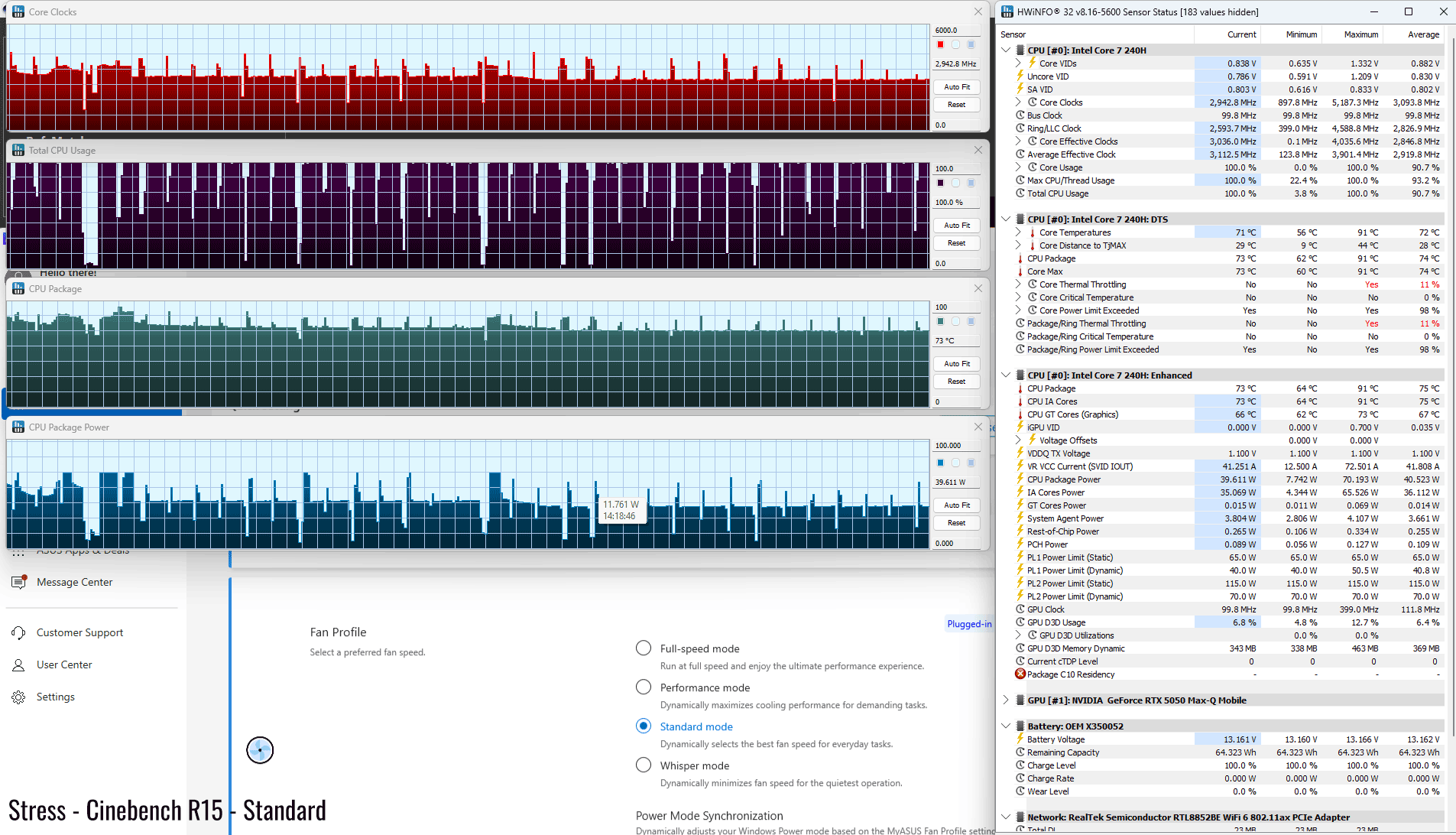Viewport: 1456px width, 835px height.
Task: Collapse the Battery: OEM X350052 group
Action: pyautogui.click(x=1006, y=726)
